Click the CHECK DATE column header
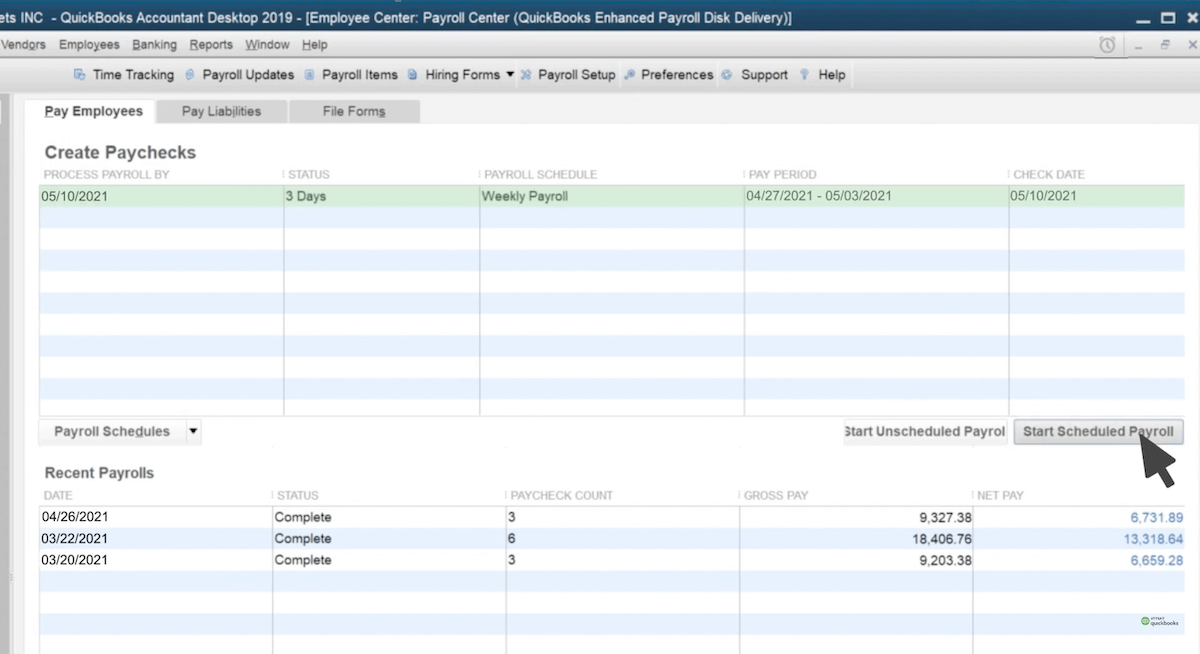Screen dimensions: 1200x654 [x=1049, y=175]
